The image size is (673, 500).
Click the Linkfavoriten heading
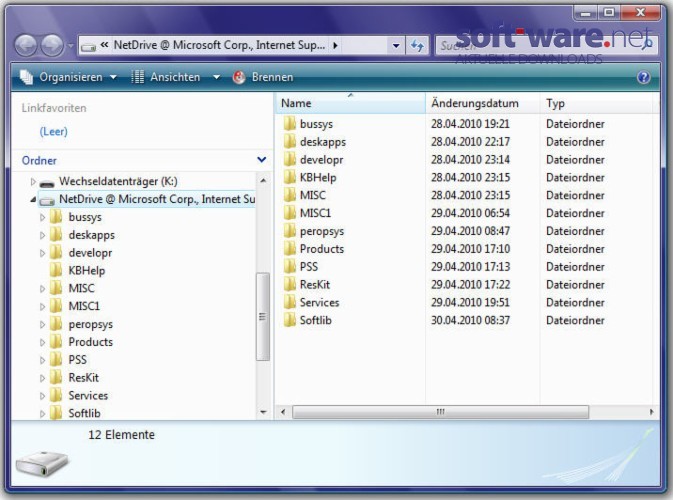[54, 108]
